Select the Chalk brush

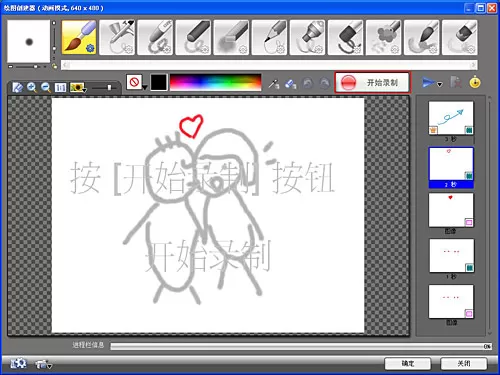click(231, 37)
